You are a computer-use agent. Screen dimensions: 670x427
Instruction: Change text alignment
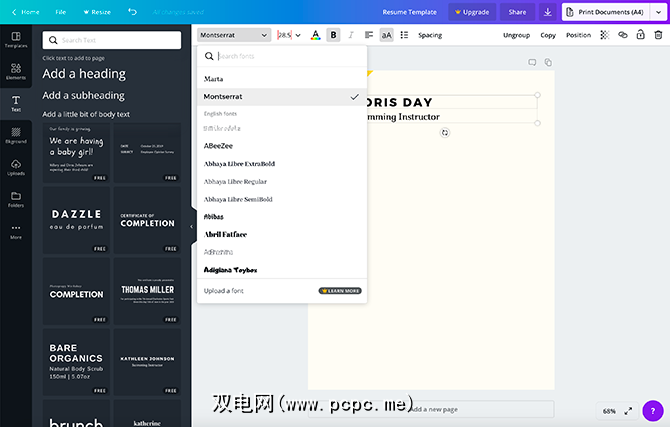369,35
